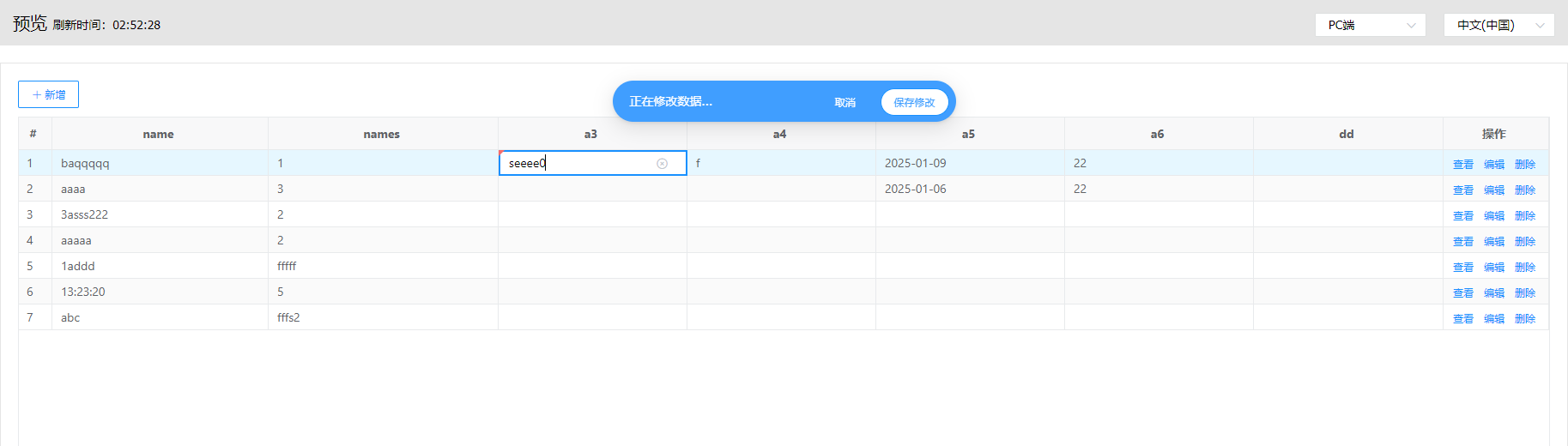Edit row 2 with 编辑 link
Viewport: 1568px width, 446px height.
point(1493,190)
